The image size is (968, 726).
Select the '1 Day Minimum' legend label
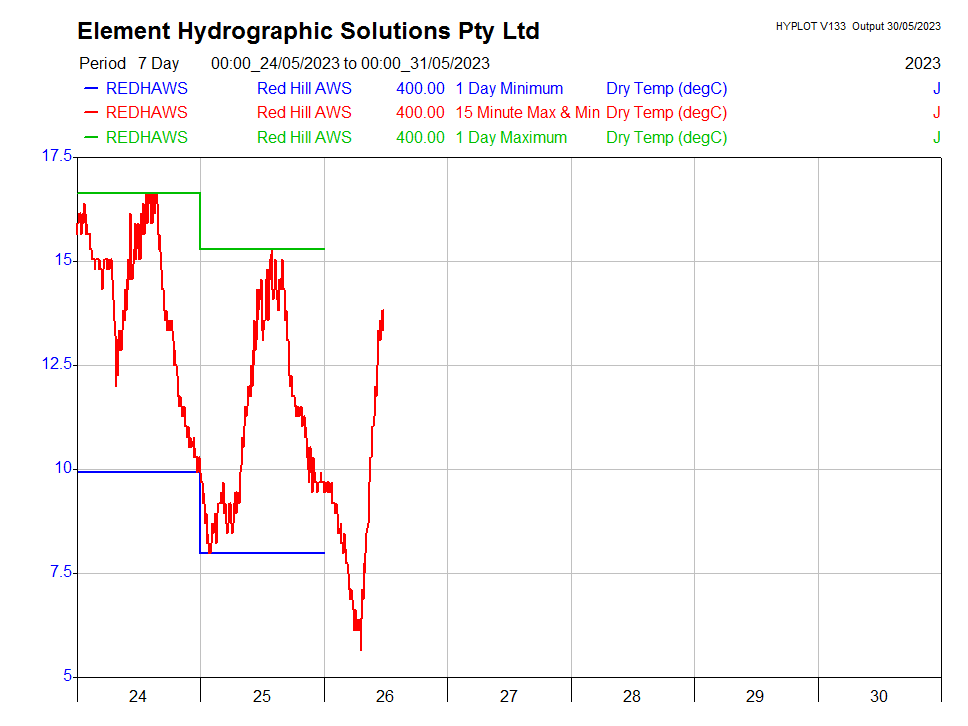509,88
